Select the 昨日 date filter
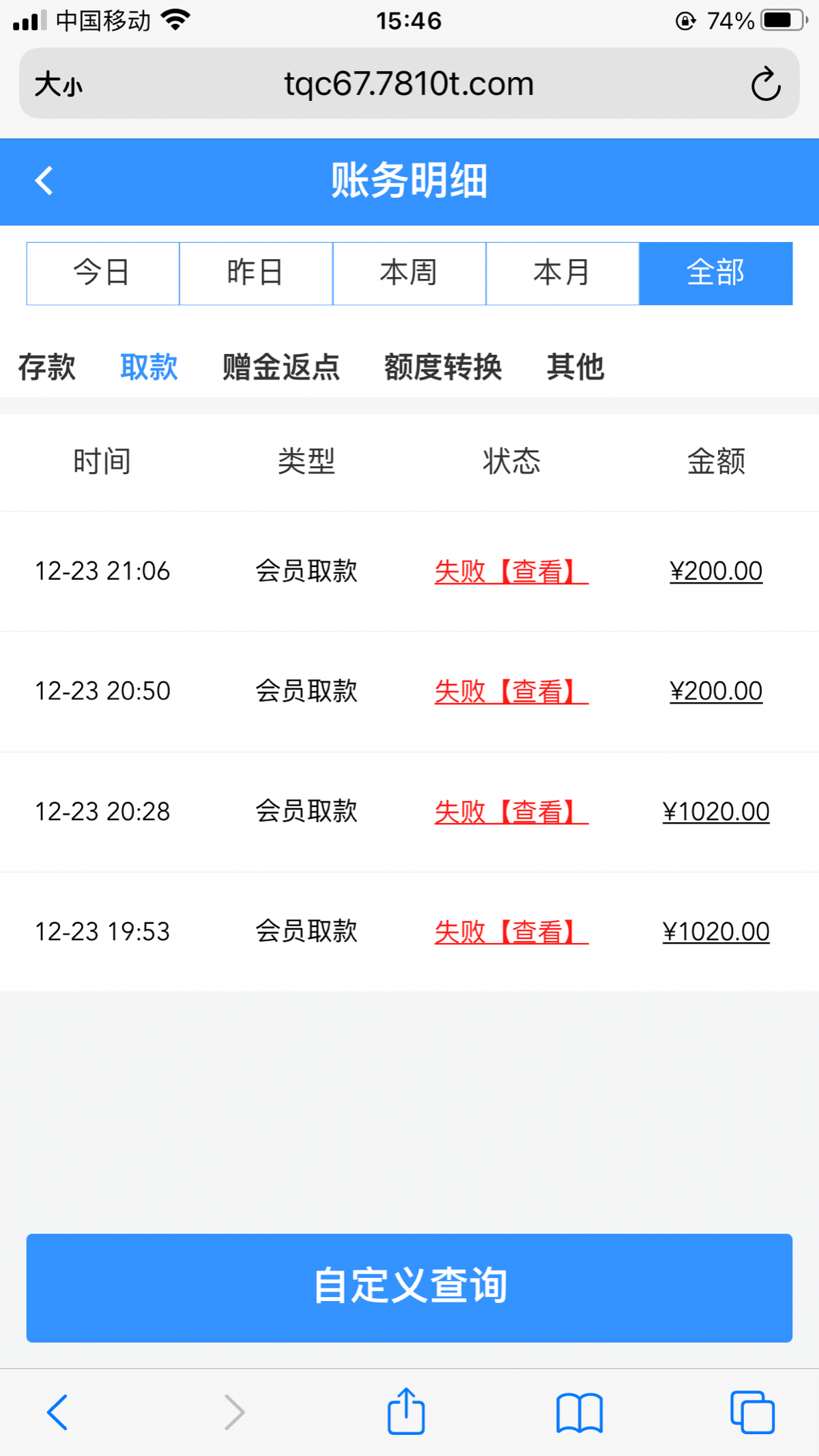This screenshot has height=1456, width=819. [256, 273]
